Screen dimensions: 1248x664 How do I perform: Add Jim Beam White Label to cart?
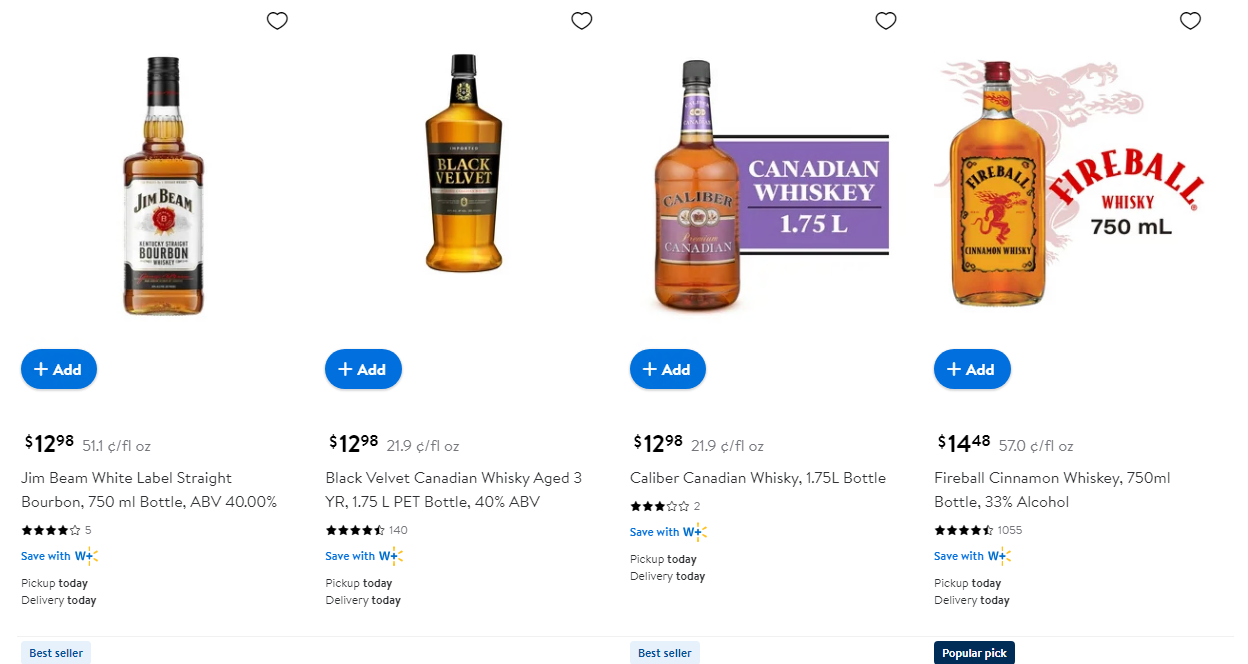click(59, 369)
